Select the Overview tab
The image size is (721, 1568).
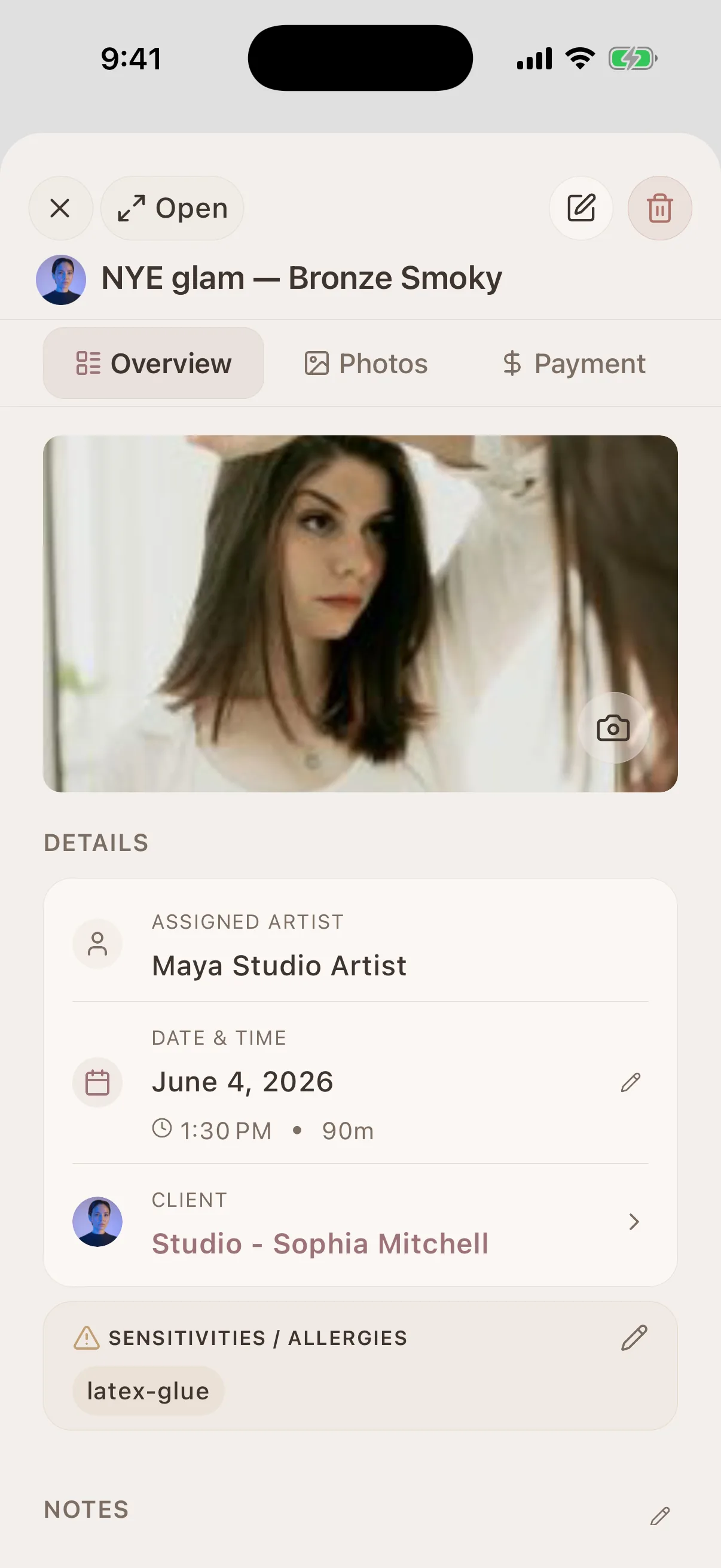(153, 364)
